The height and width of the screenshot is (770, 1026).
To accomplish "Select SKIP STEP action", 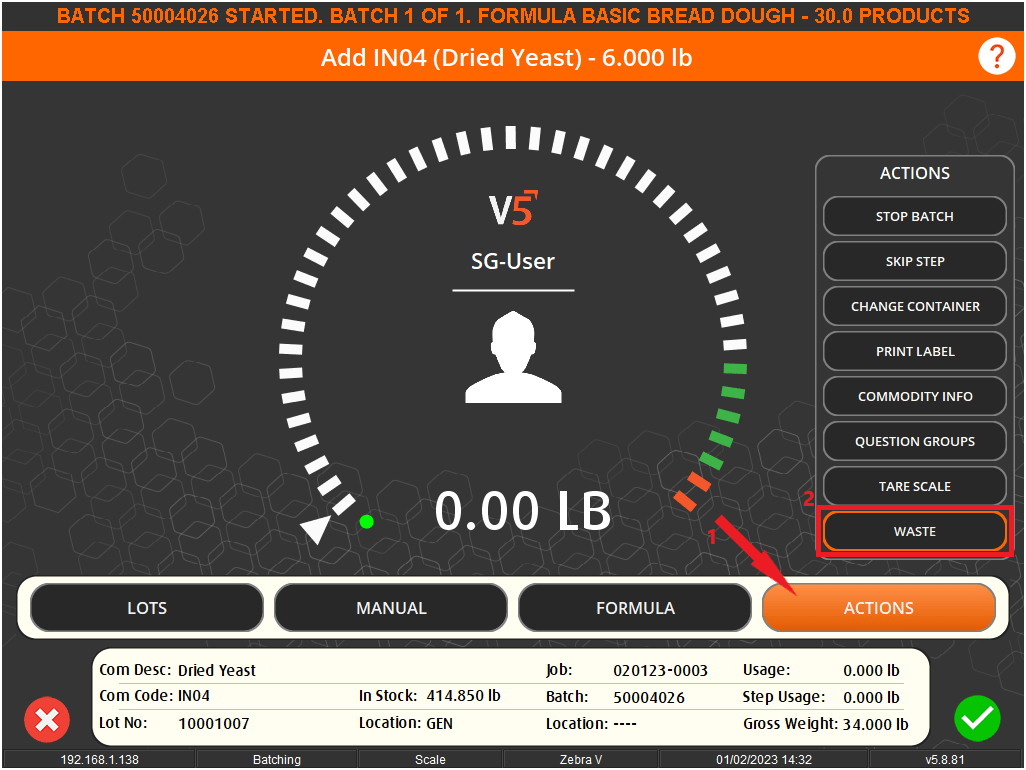I will tap(914, 261).
